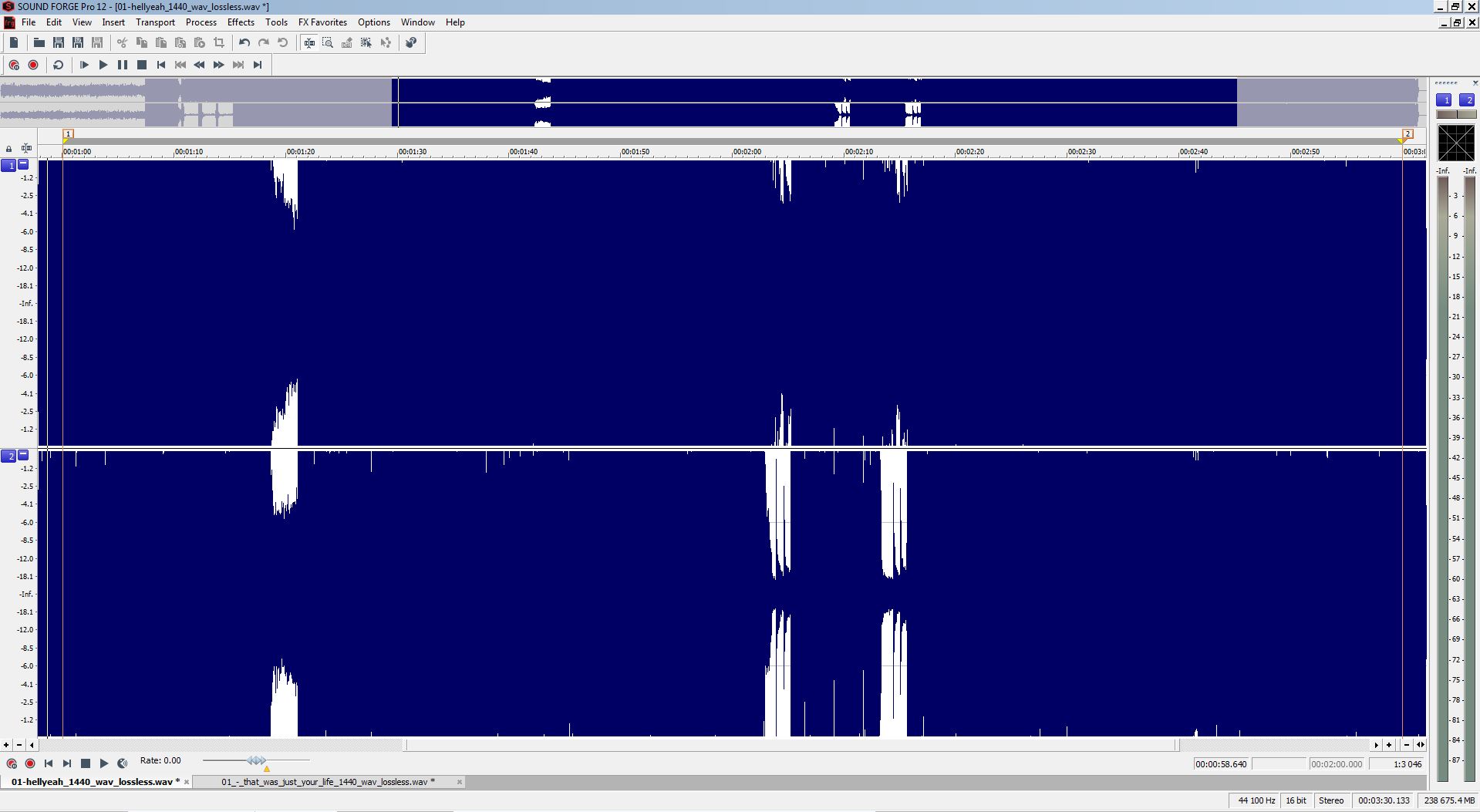Zoom in time with bottom-right plus button
This screenshot has width=1480, height=812.
[1389, 745]
